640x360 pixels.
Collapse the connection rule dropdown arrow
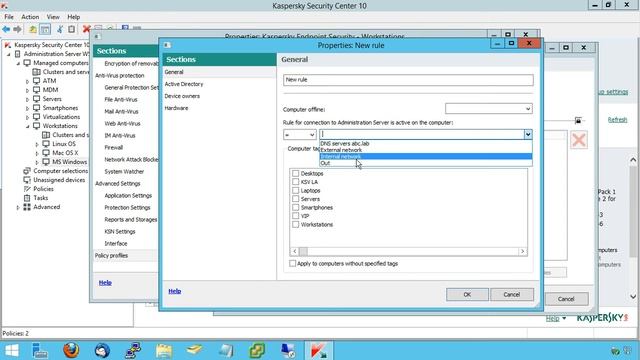[528, 134]
